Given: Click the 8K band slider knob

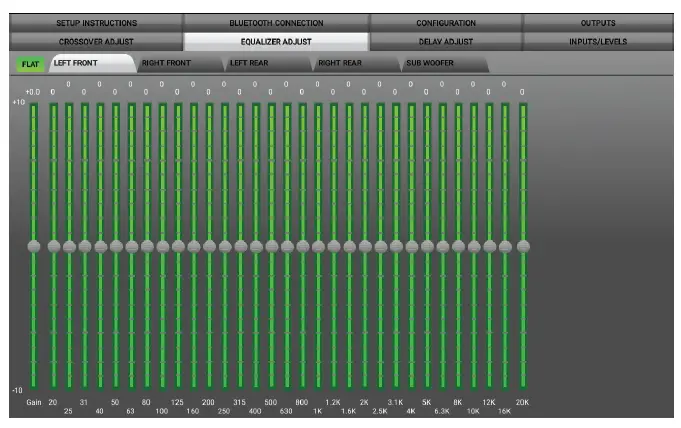Looking at the screenshot, I should 459,246.
